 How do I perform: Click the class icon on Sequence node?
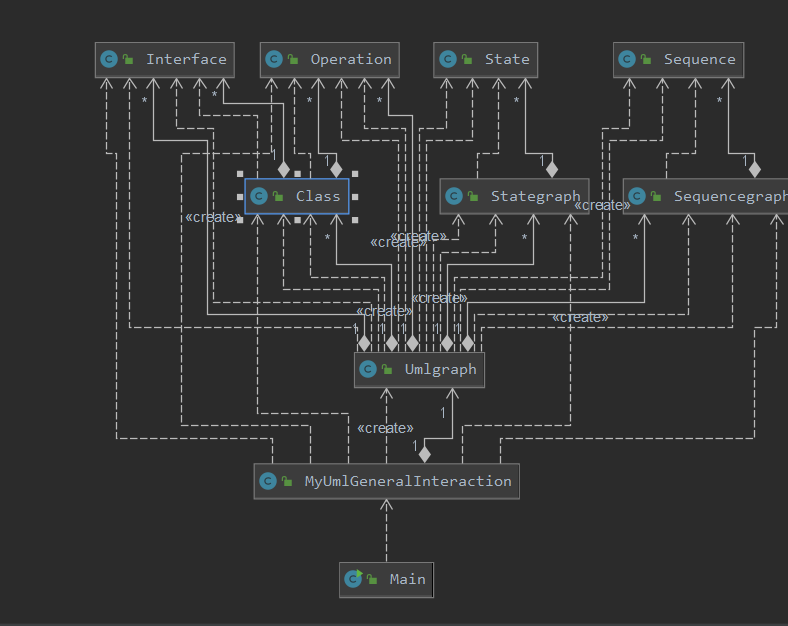(x=627, y=59)
